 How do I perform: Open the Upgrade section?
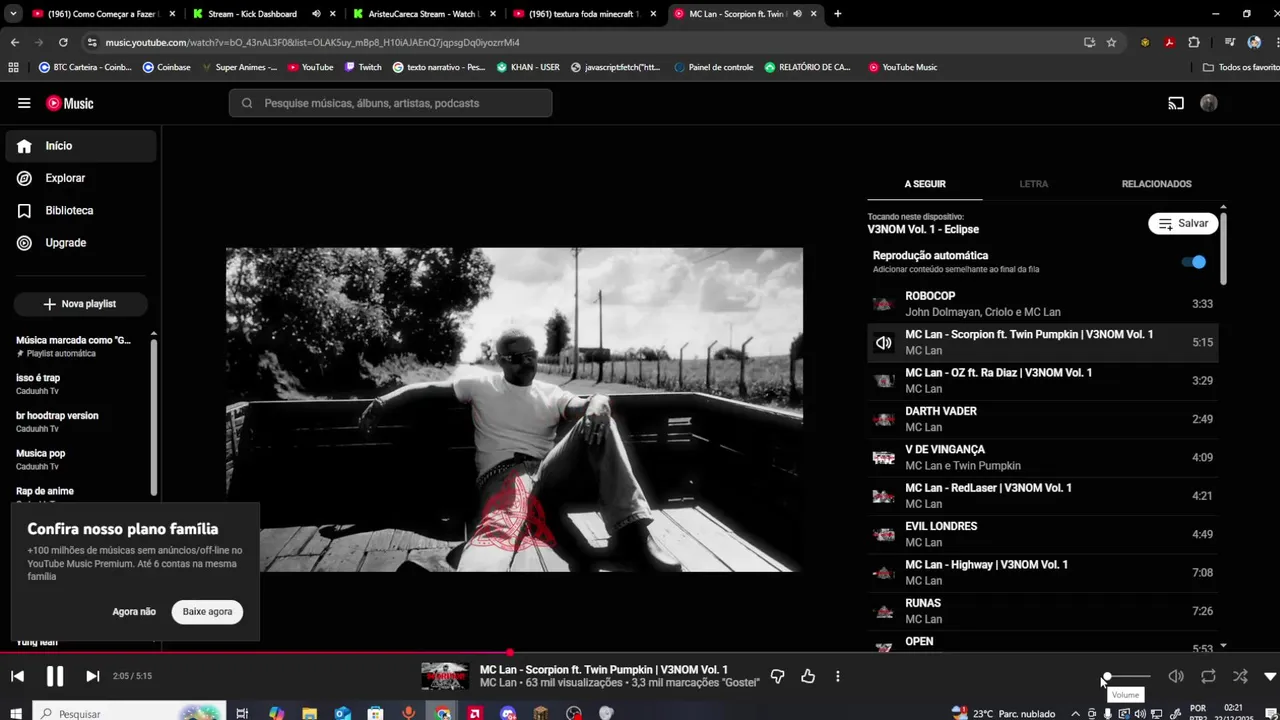tap(81, 243)
